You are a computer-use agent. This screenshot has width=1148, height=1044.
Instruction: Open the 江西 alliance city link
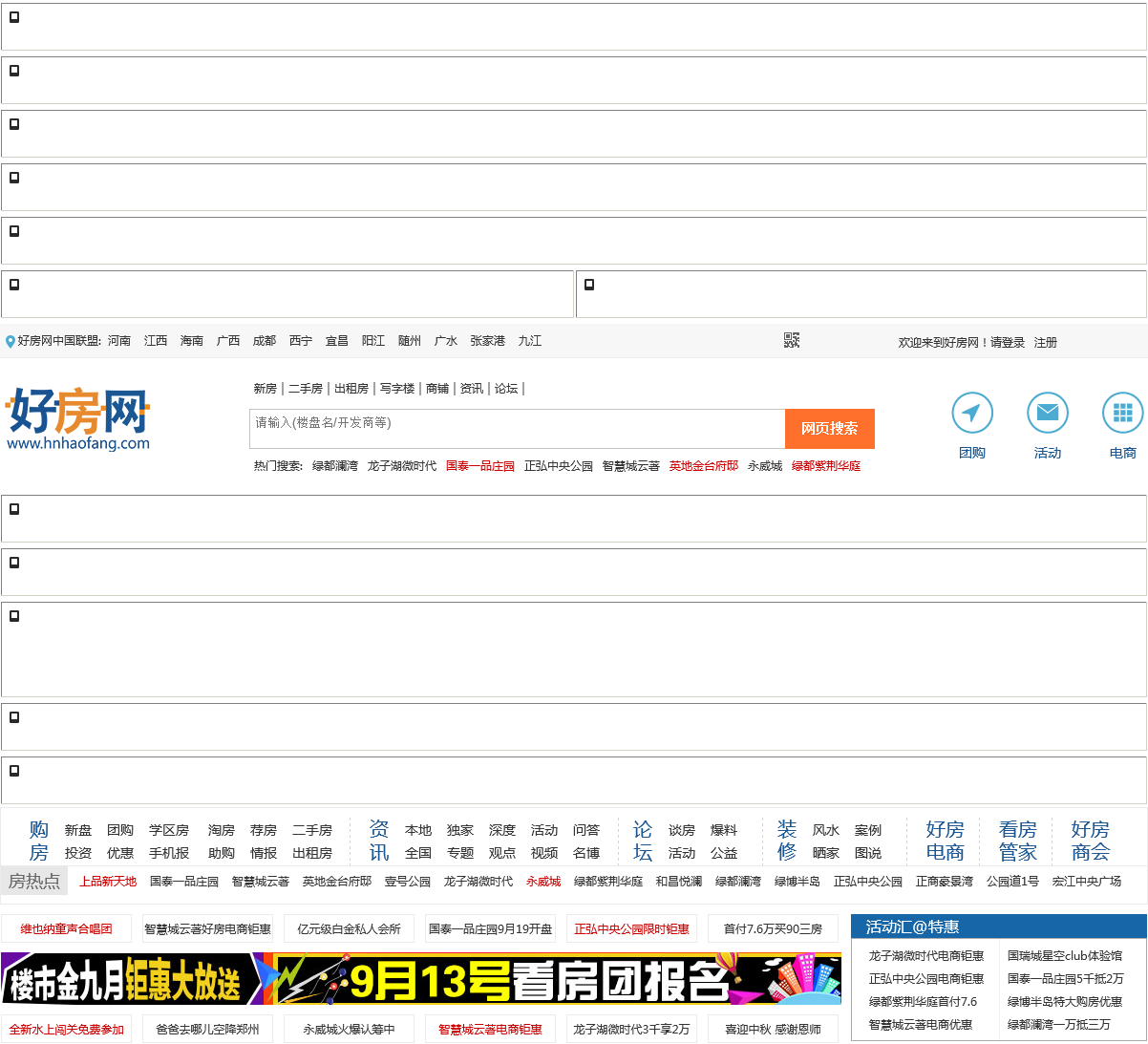[x=156, y=341]
